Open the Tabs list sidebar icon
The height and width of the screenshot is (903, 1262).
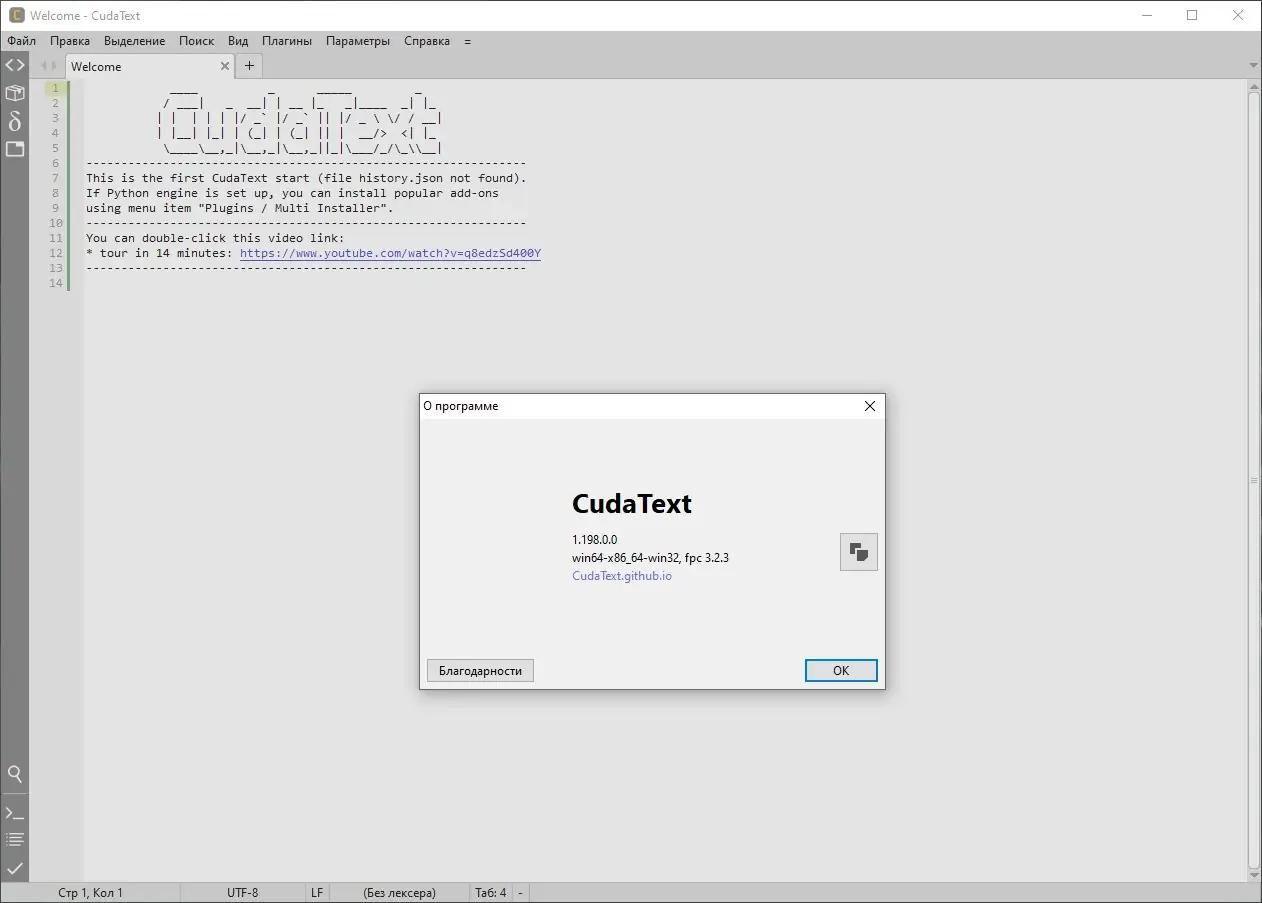coord(14,149)
